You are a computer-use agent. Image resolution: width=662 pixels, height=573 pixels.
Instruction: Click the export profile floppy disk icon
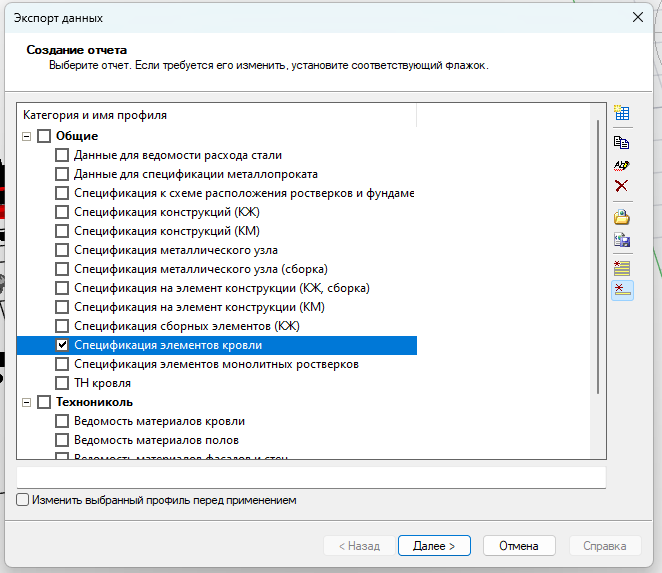[x=621, y=240]
